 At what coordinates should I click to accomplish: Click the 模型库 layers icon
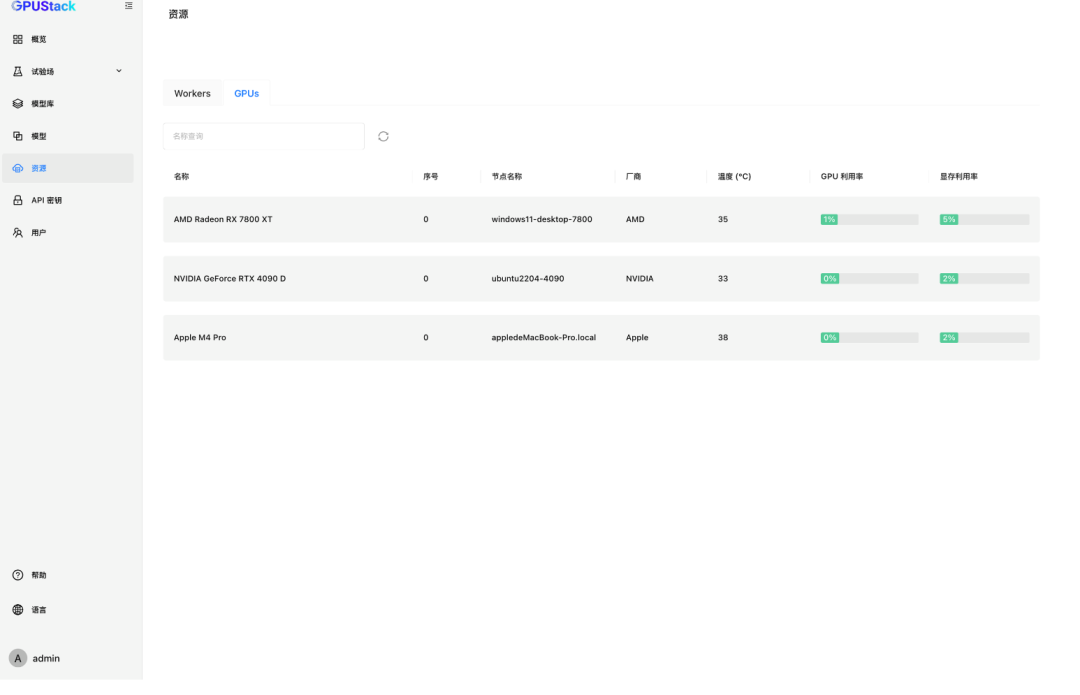(x=18, y=104)
